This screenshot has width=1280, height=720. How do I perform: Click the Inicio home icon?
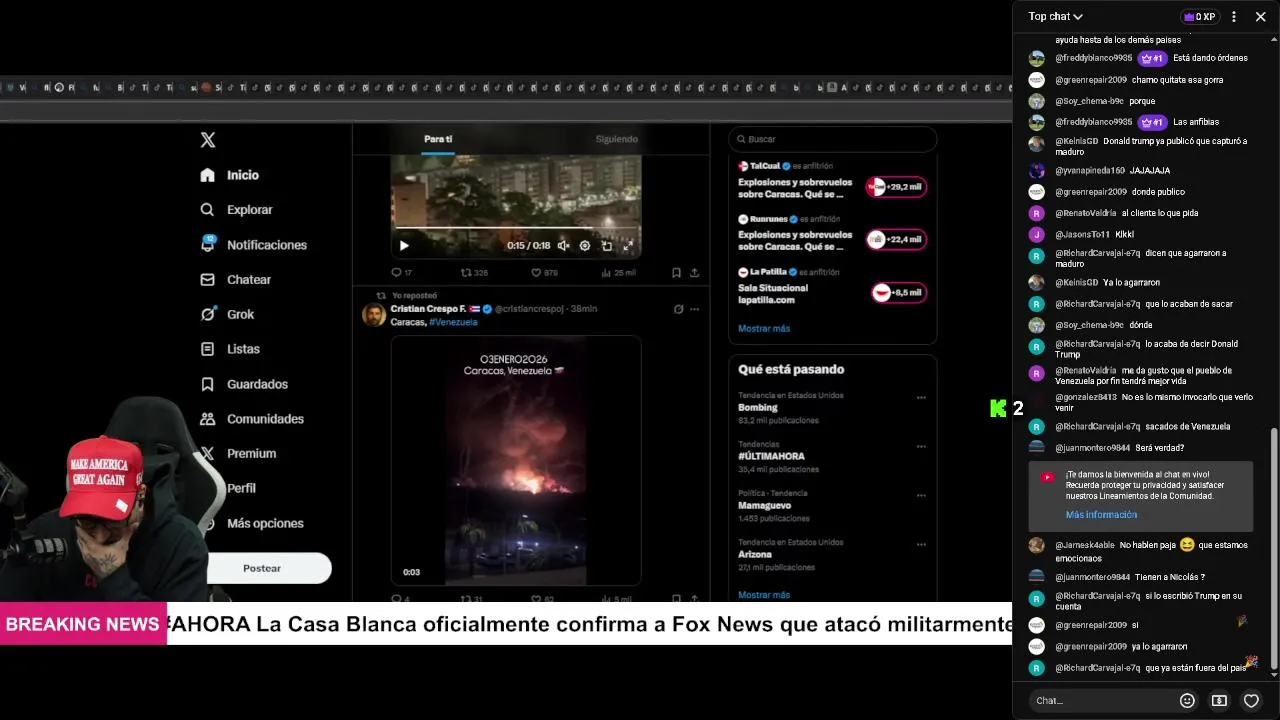[207, 175]
